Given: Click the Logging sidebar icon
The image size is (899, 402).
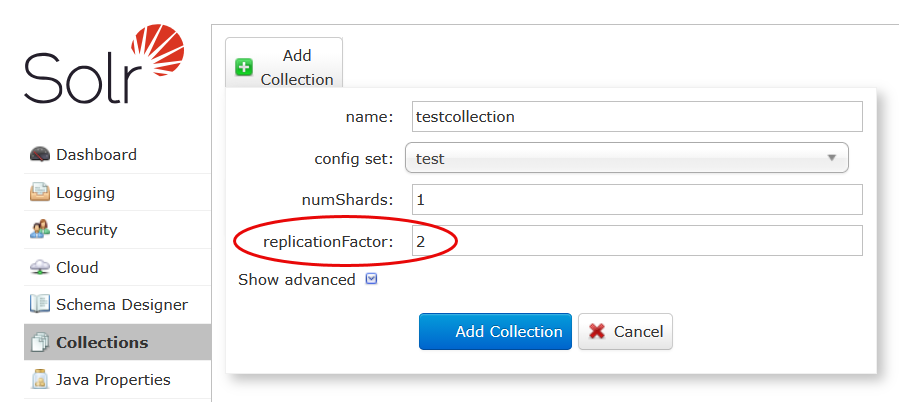Looking at the screenshot, I should click(40, 193).
